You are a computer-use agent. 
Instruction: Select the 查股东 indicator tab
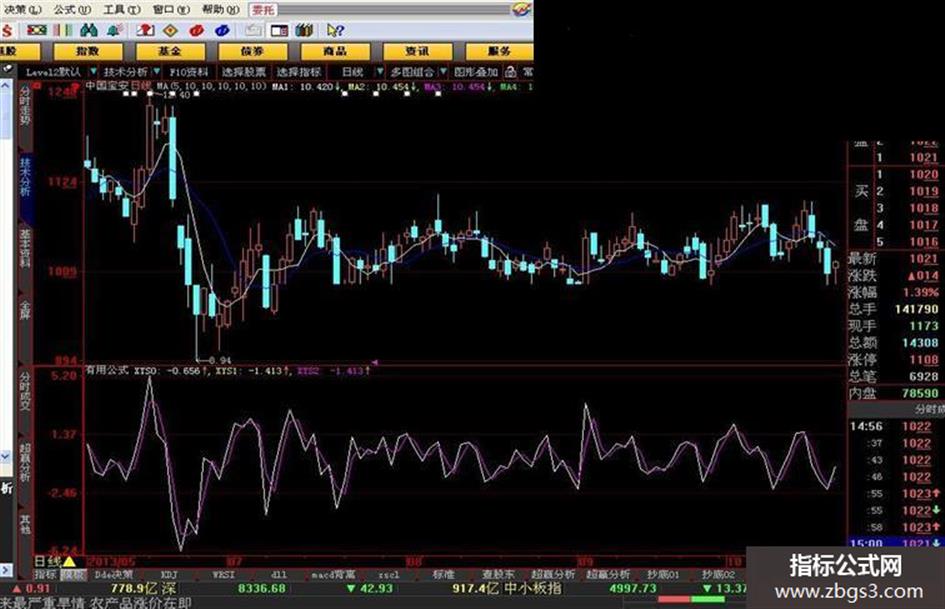point(498,575)
